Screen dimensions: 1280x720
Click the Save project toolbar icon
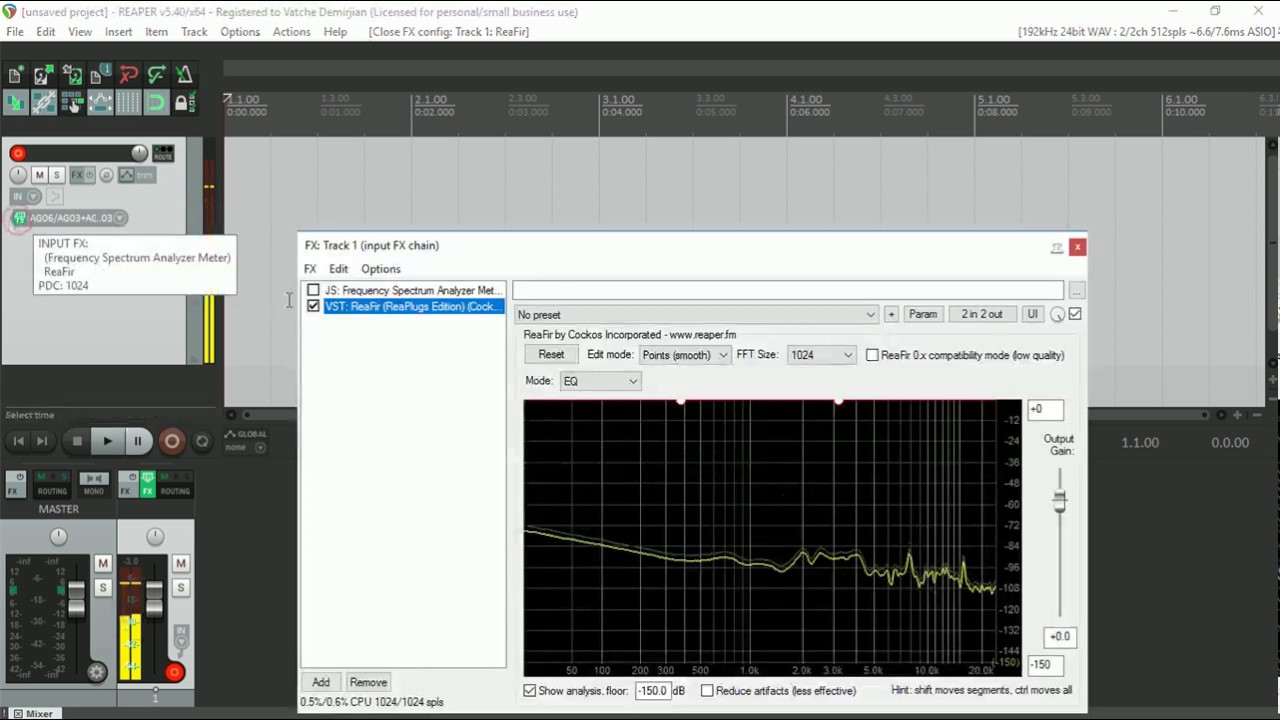tap(72, 75)
